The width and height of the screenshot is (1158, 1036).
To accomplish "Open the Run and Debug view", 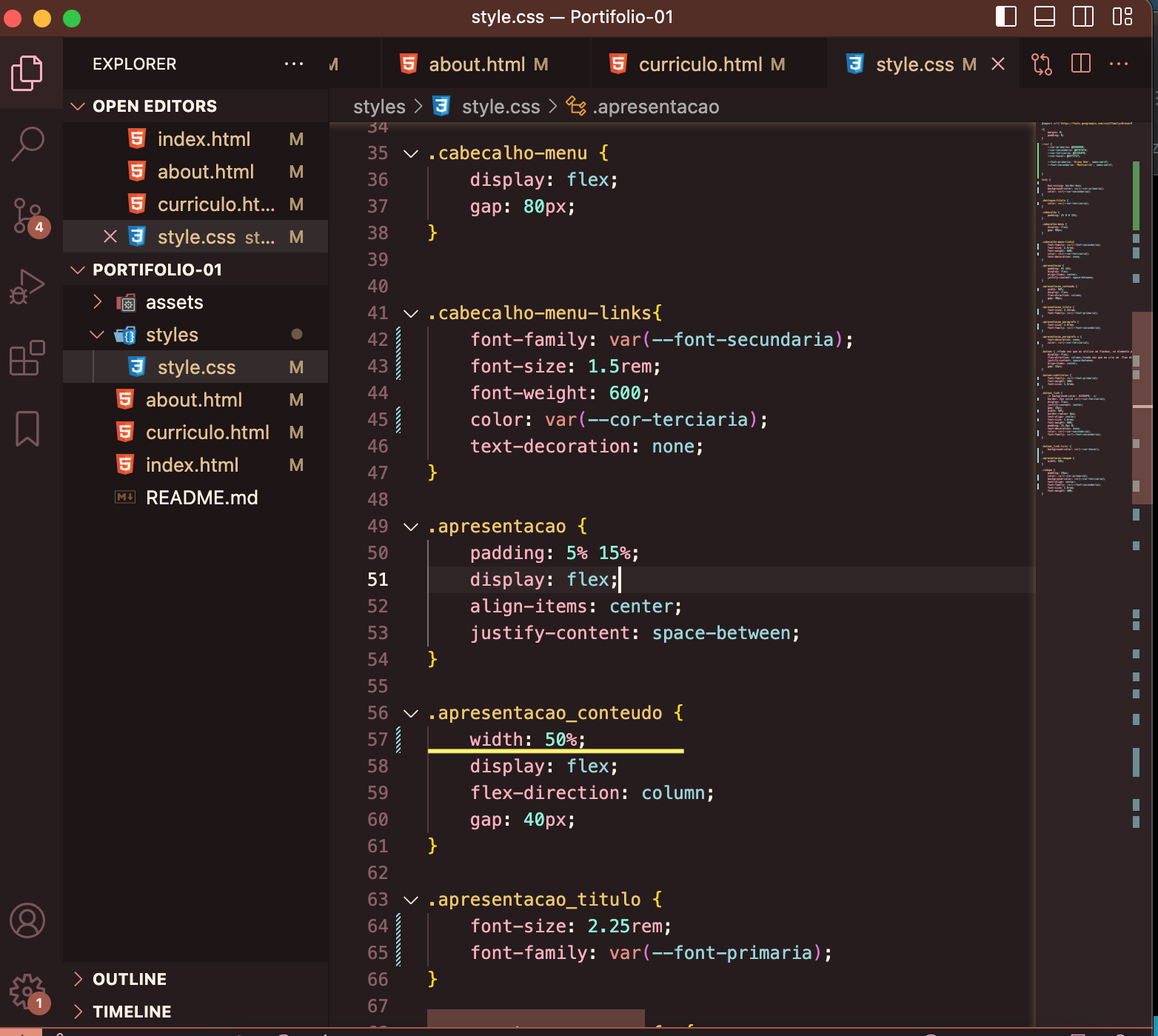I will (27, 287).
